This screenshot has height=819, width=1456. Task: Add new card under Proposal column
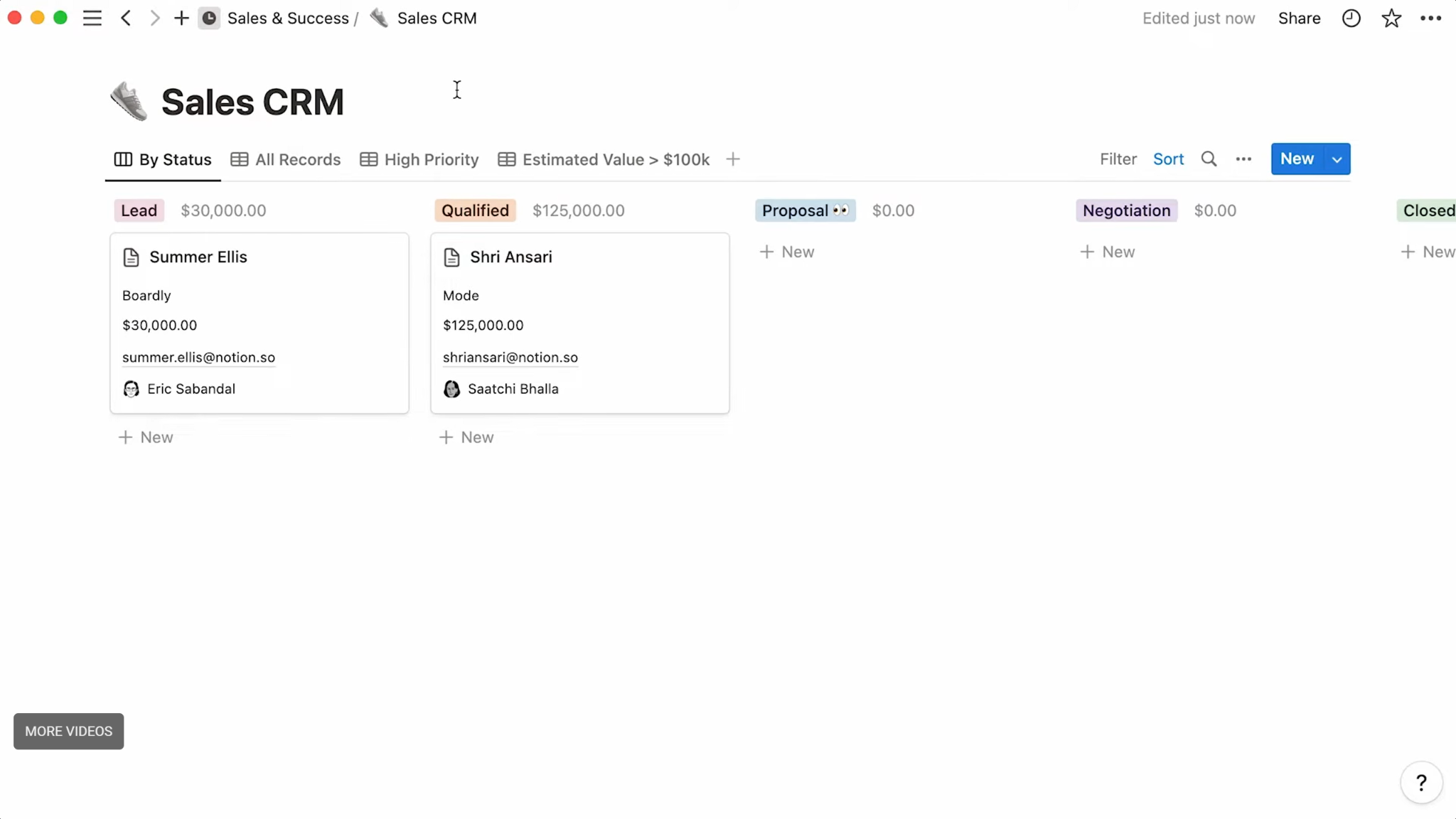tap(787, 252)
